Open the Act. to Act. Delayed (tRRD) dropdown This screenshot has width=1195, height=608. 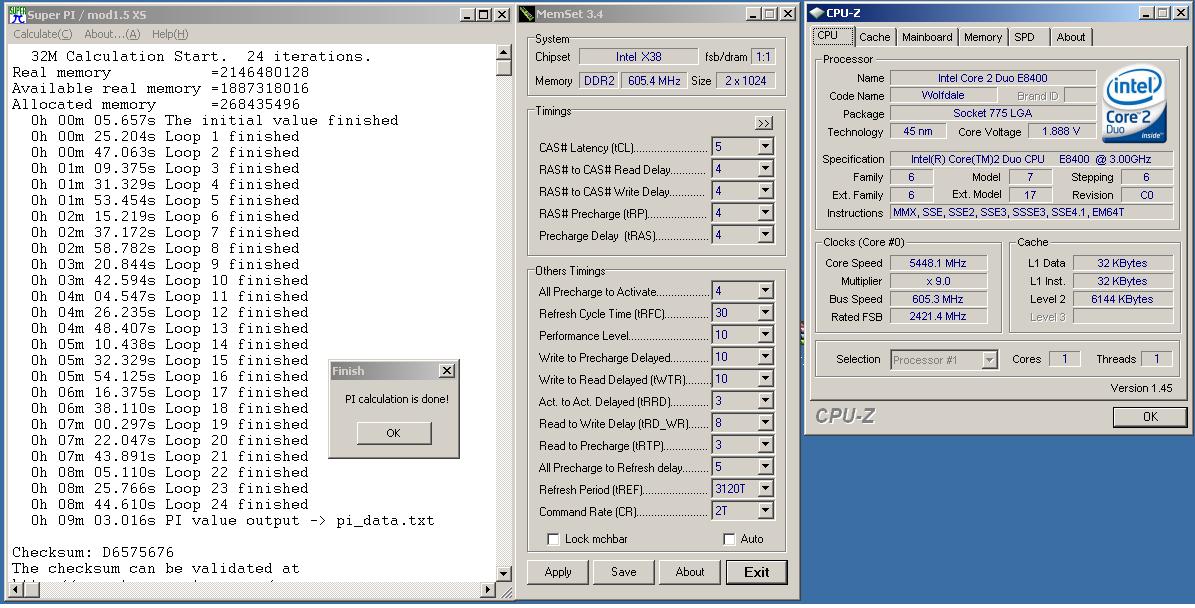point(765,401)
